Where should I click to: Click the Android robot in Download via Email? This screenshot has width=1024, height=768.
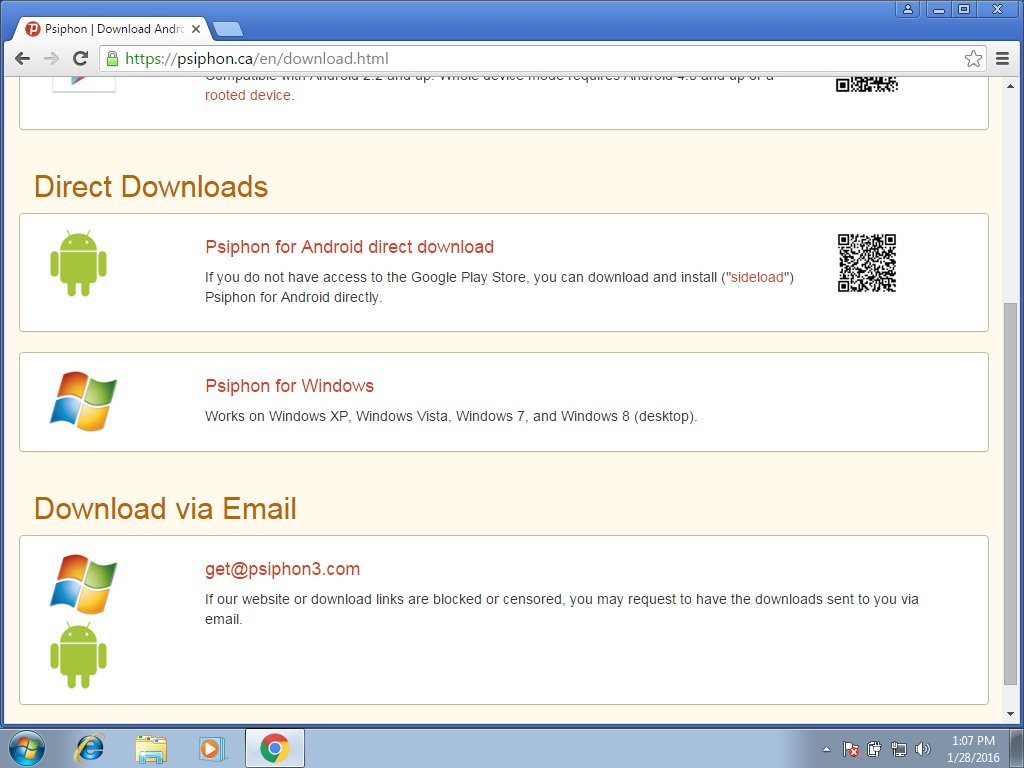click(78, 655)
